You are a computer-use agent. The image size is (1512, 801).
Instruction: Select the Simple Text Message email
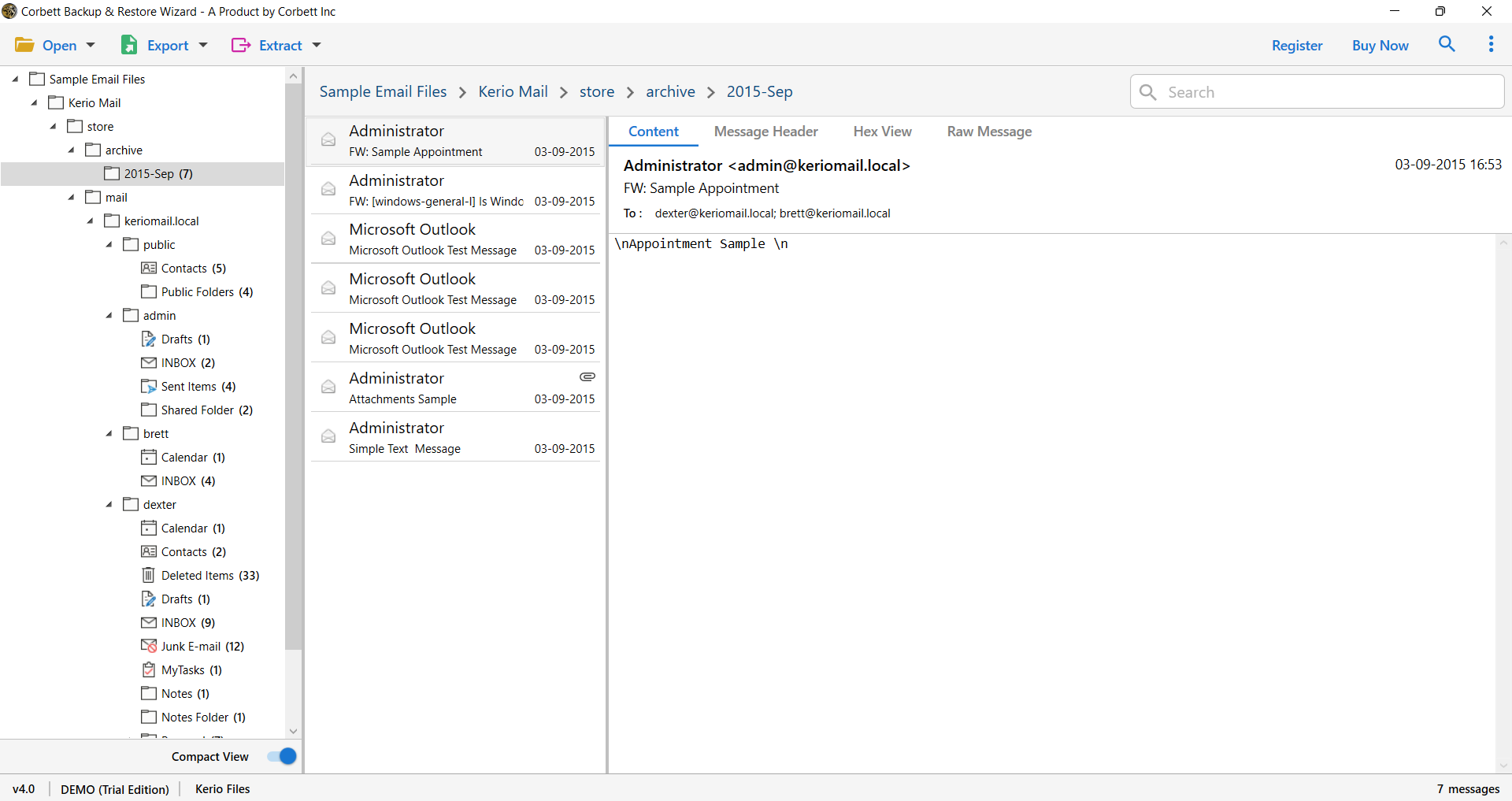456,437
